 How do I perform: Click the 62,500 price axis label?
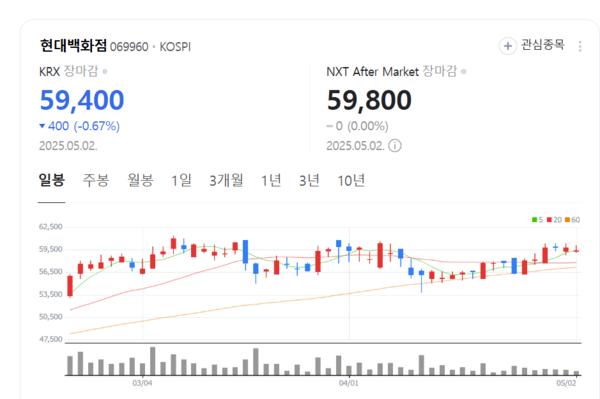pyautogui.click(x=51, y=227)
